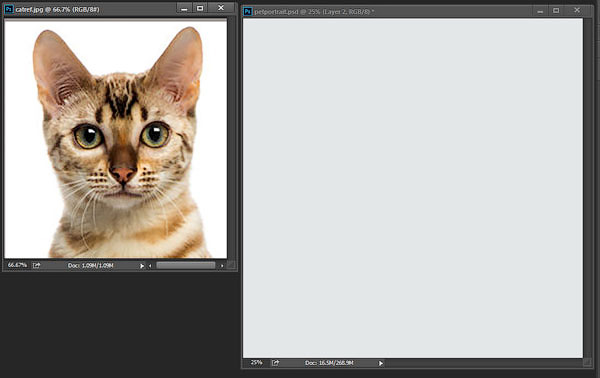
Task: Close the petportrait.psd window
Action: (577, 11)
